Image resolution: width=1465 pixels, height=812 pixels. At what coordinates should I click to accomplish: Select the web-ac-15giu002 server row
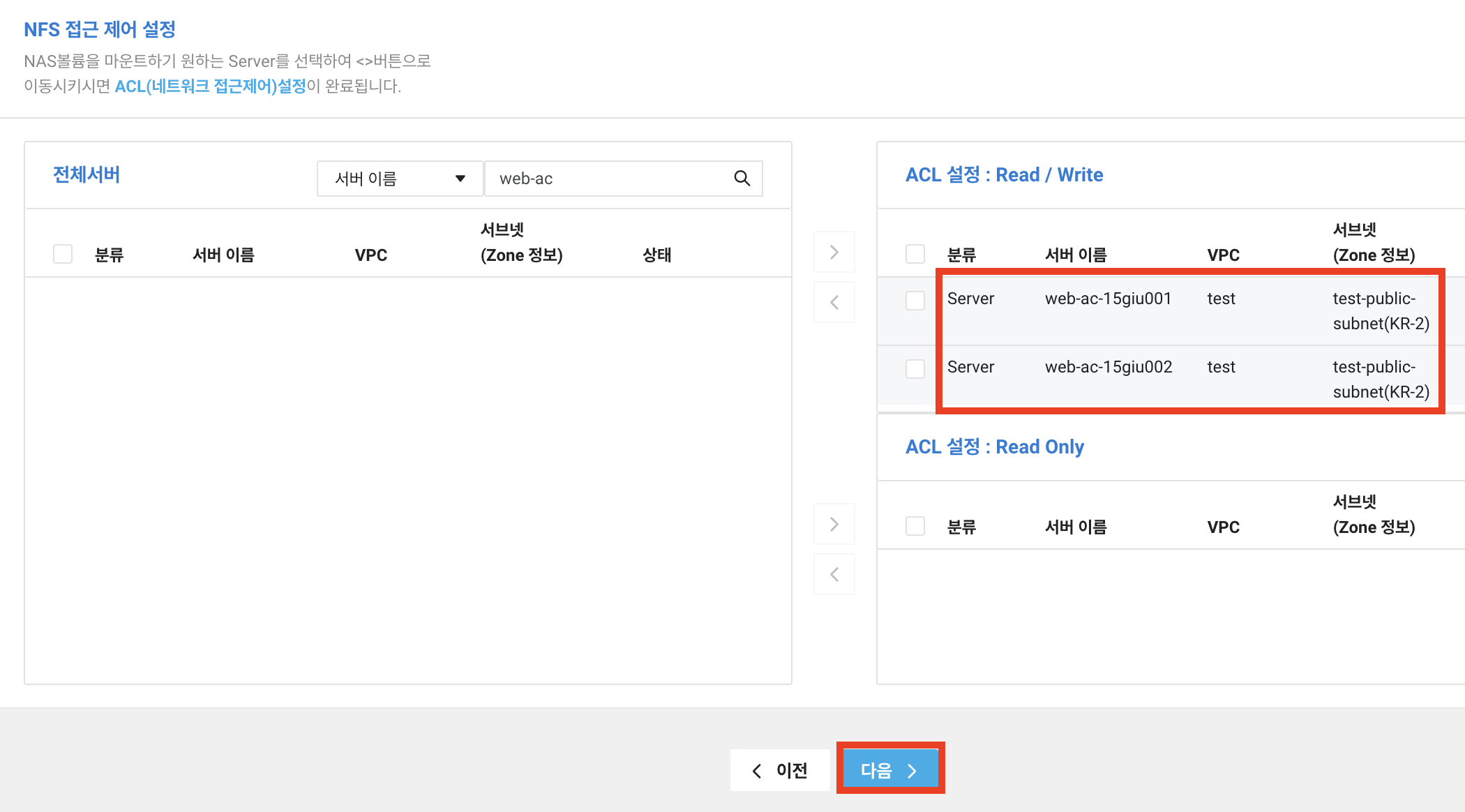click(1108, 368)
